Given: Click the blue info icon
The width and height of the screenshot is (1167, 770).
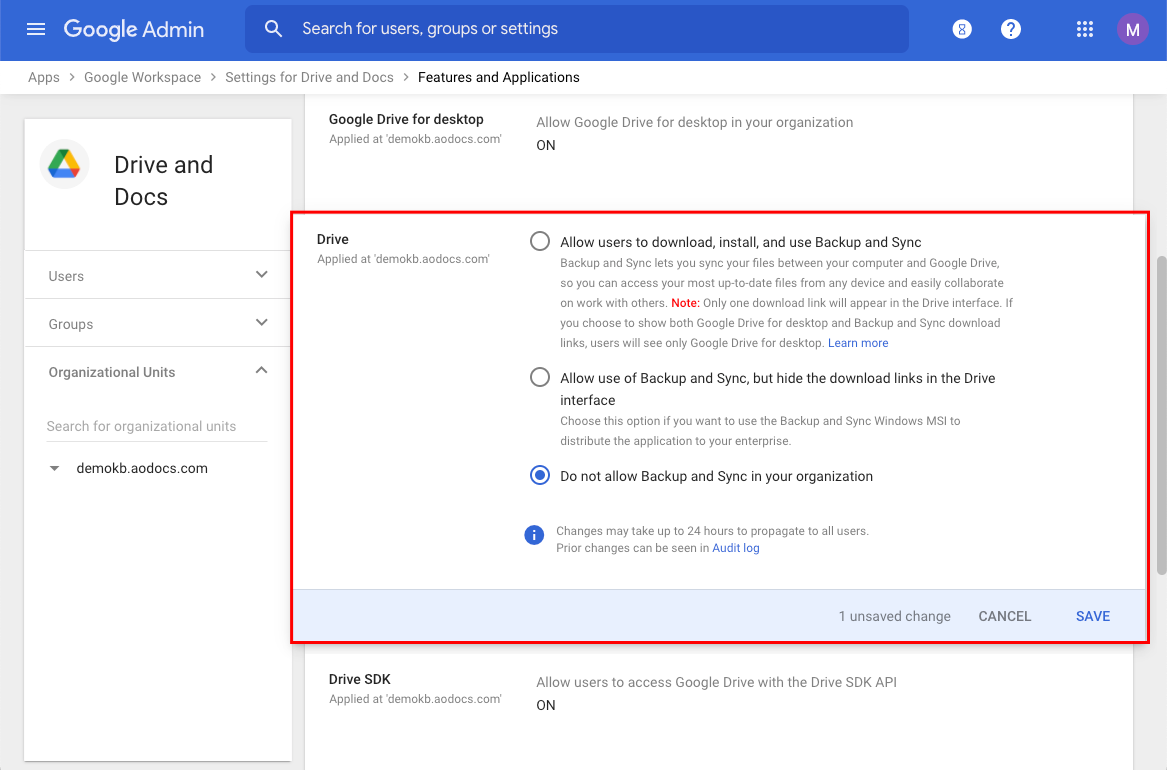Looking at the screenshot, I should click(x=534, y=535).
